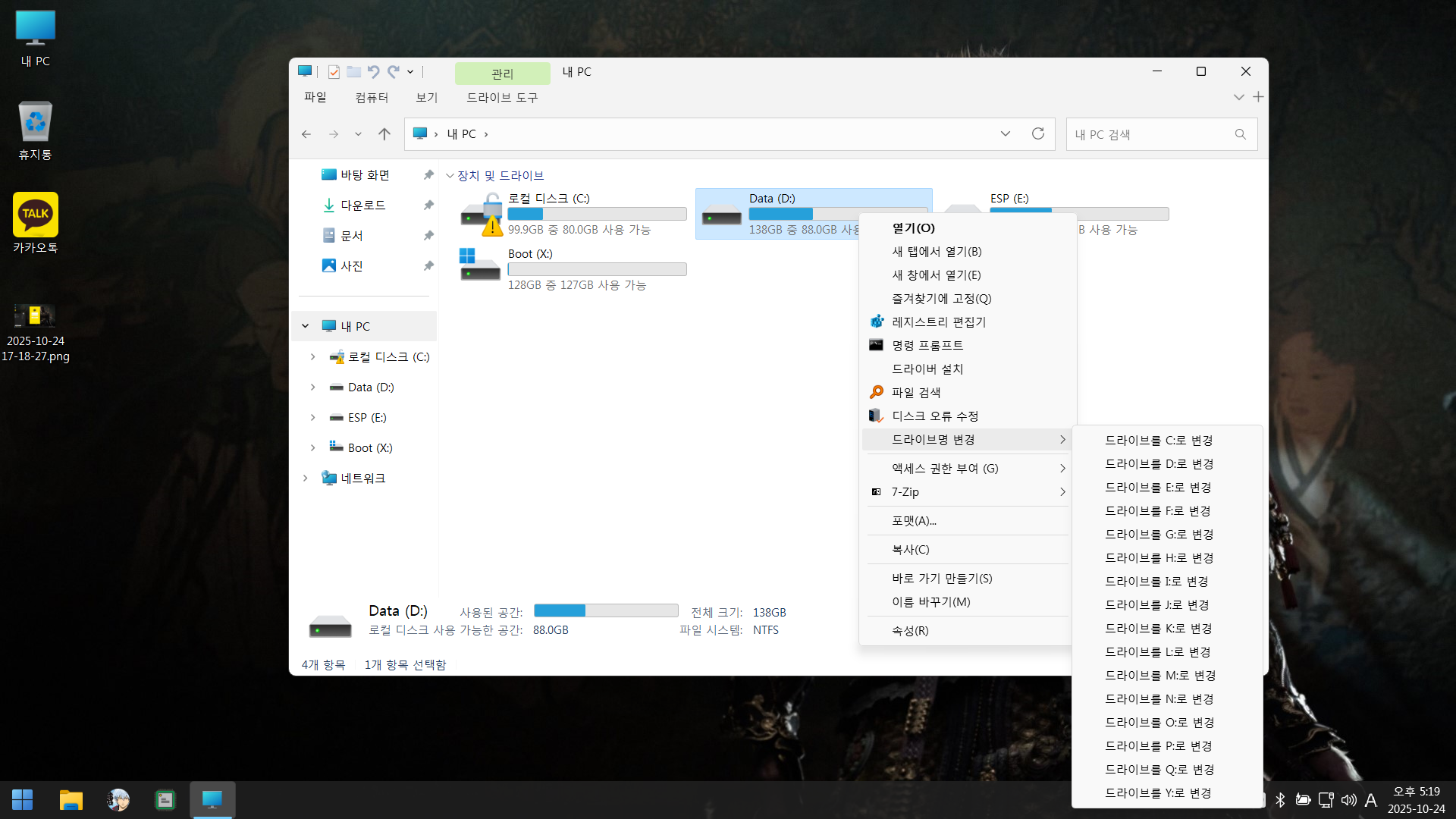1456x819 pixels.
Task: Open the KakaoTalk desktop icon
Action: pyautogui.click(x=35, y=215)
